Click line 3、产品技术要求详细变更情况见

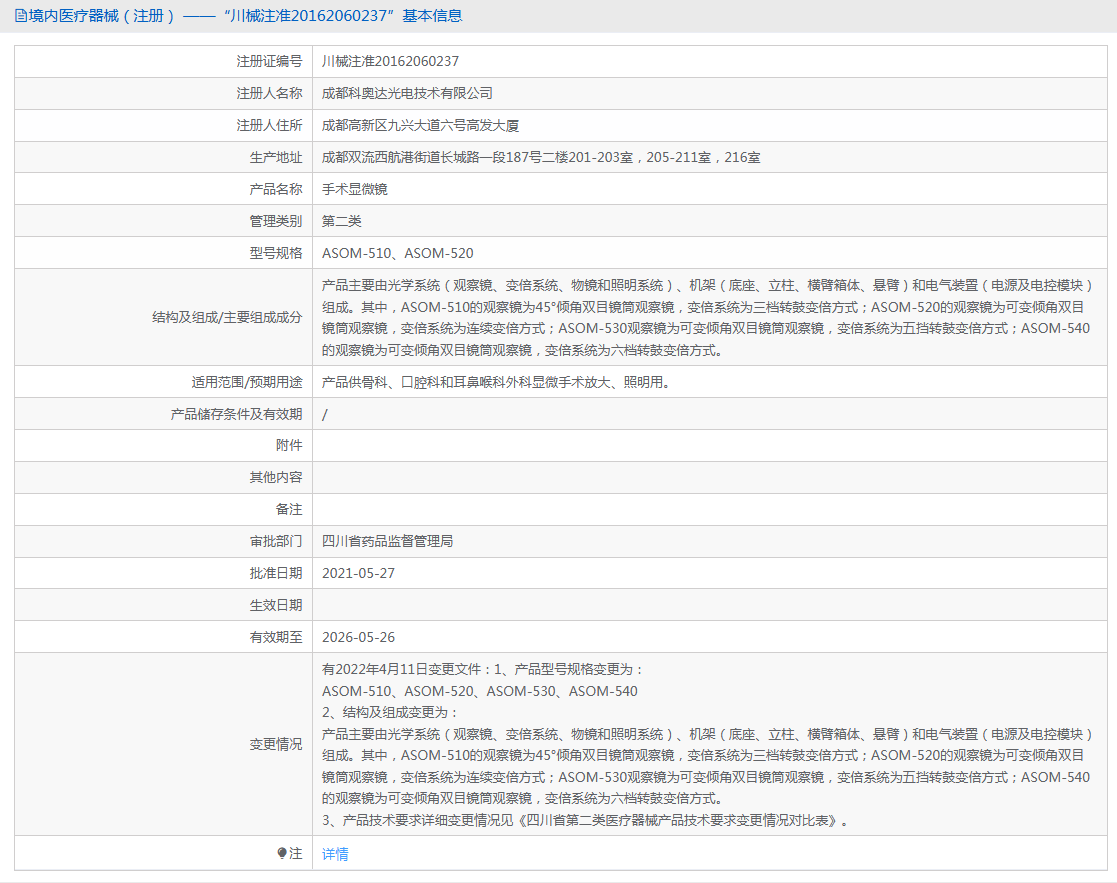point(587,820)
